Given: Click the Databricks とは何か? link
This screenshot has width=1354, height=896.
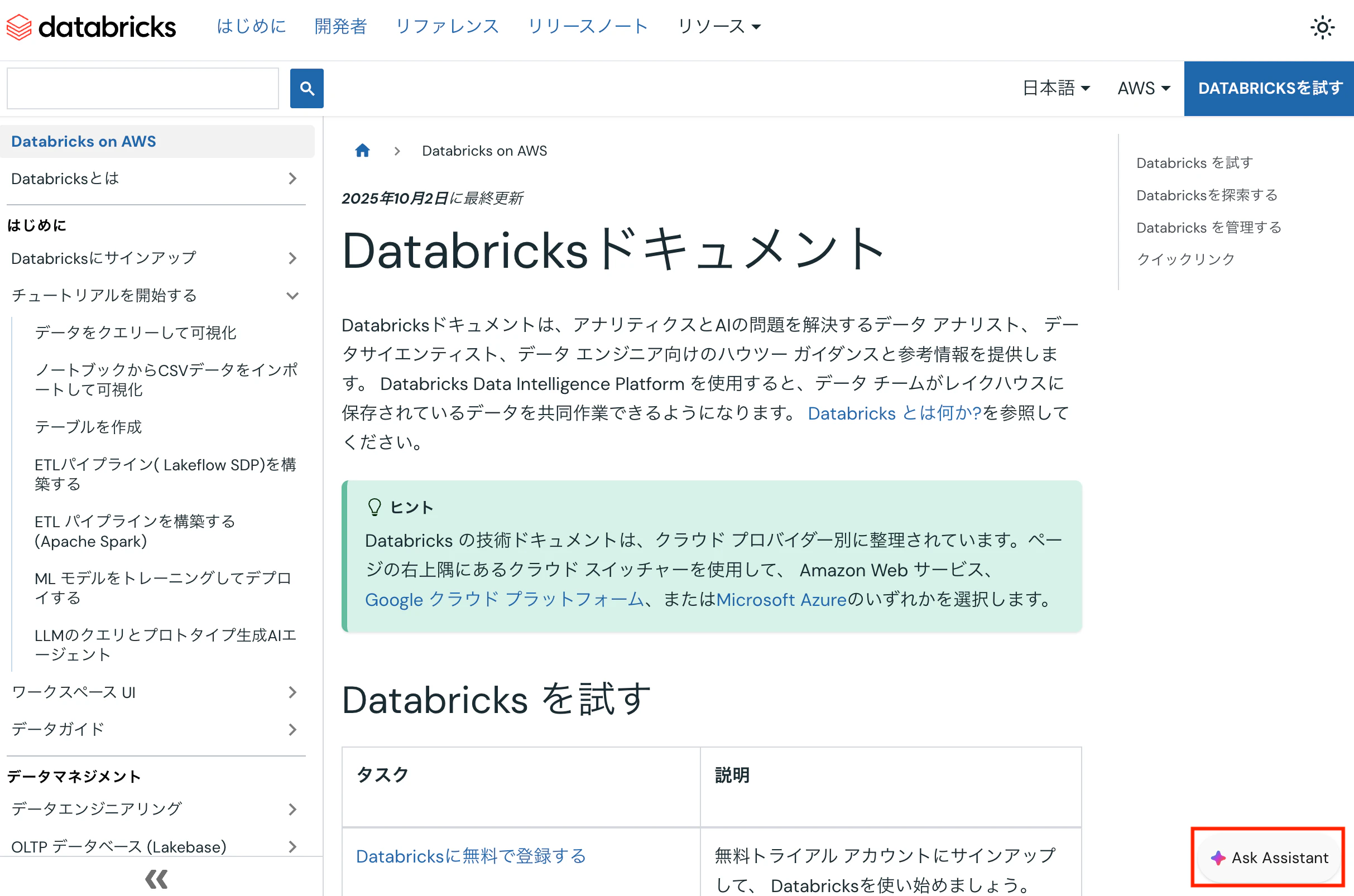Looking at the screenshot, I should point(895,413).
